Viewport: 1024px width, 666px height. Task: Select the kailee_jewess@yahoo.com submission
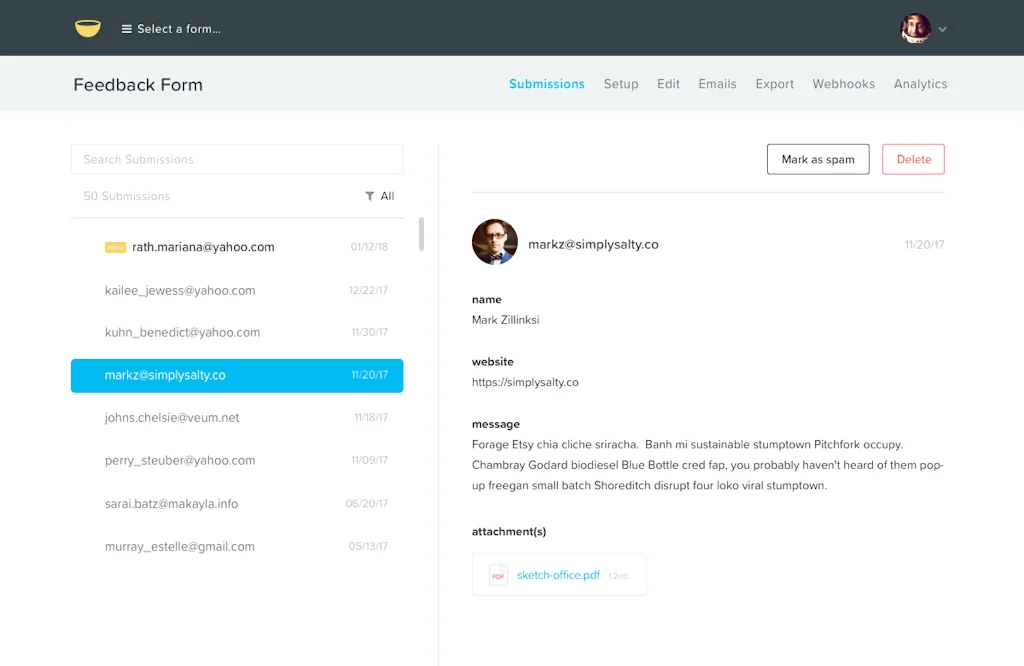click(180, 290)
